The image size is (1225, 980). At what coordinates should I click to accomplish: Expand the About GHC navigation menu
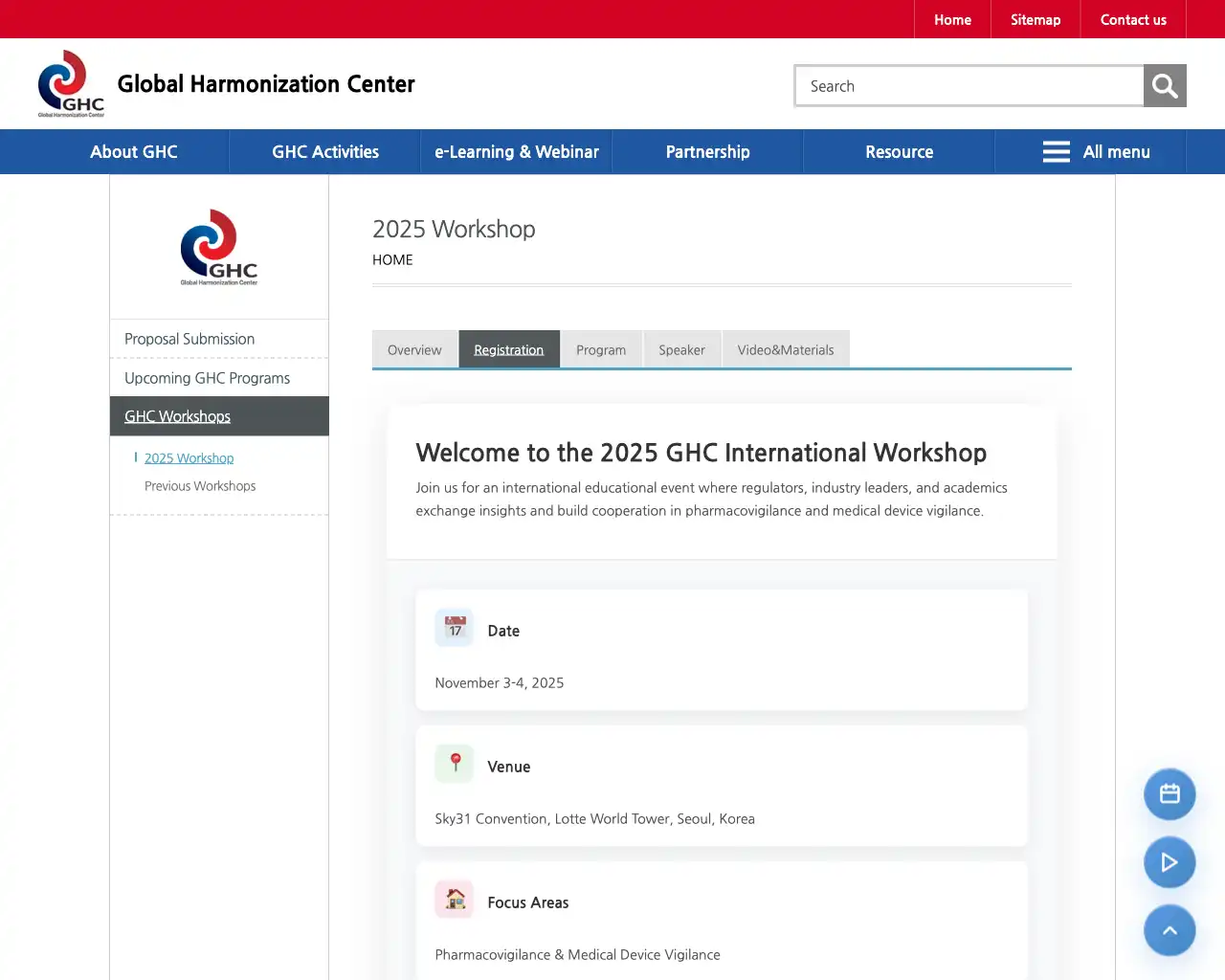point(134,152)
